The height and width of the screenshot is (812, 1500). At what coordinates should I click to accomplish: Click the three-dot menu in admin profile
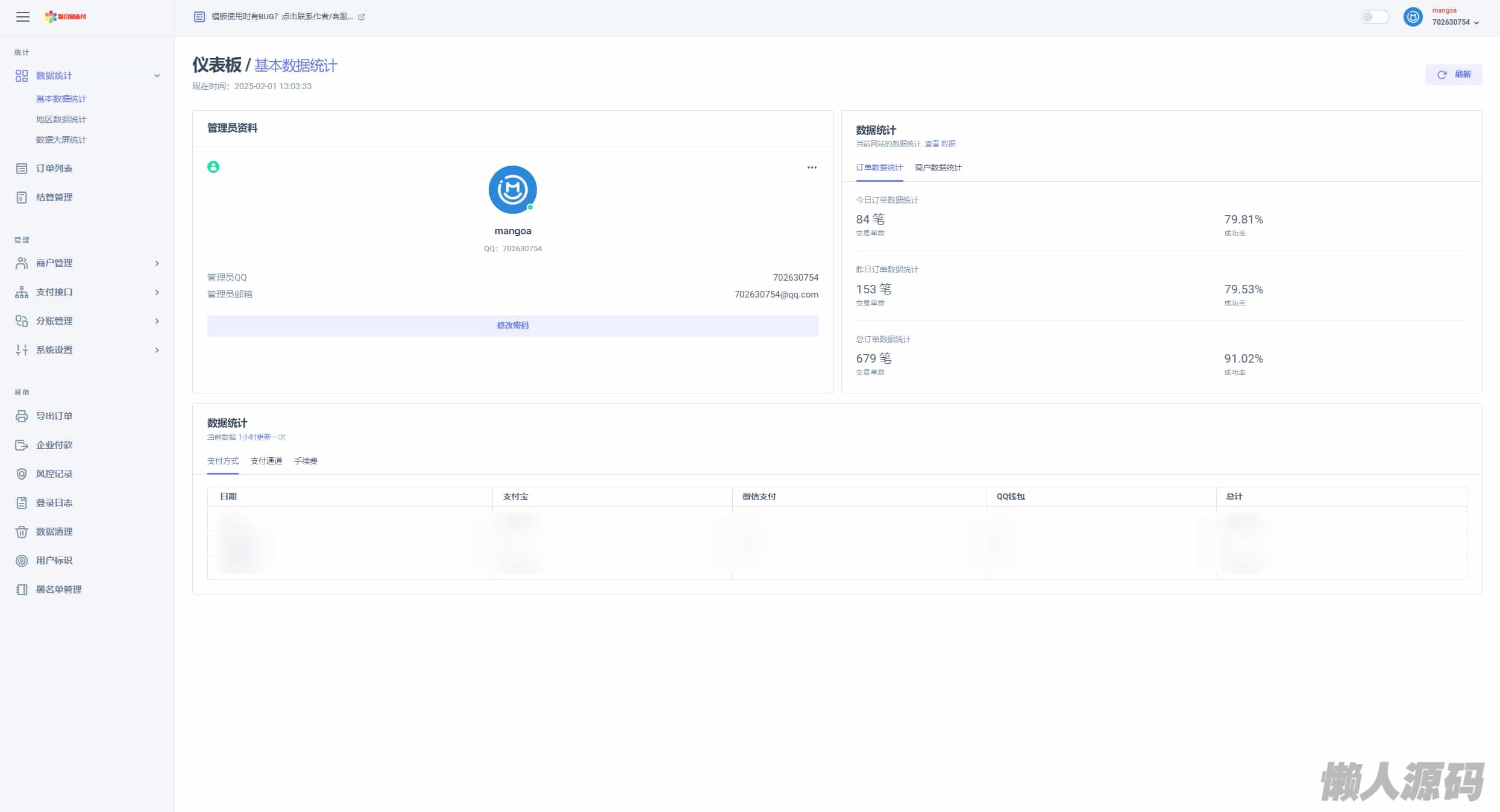[812, 167]
